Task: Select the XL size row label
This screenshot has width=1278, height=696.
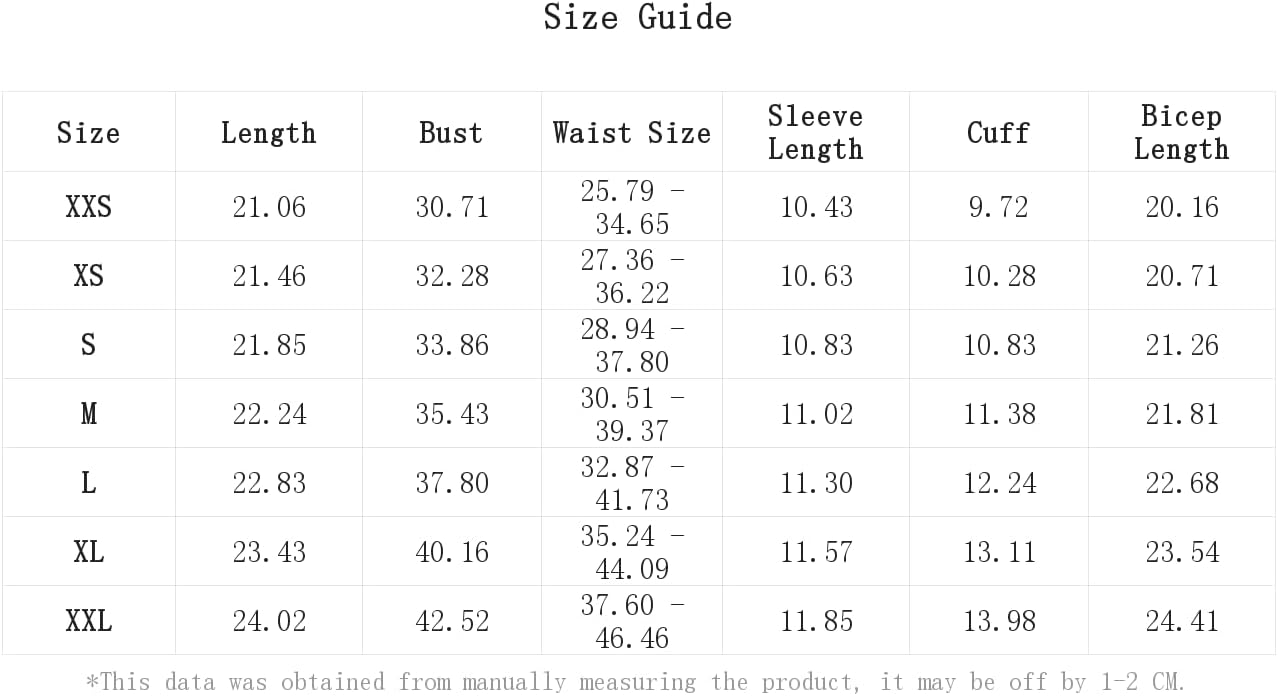Action: [x=88, y=552]
